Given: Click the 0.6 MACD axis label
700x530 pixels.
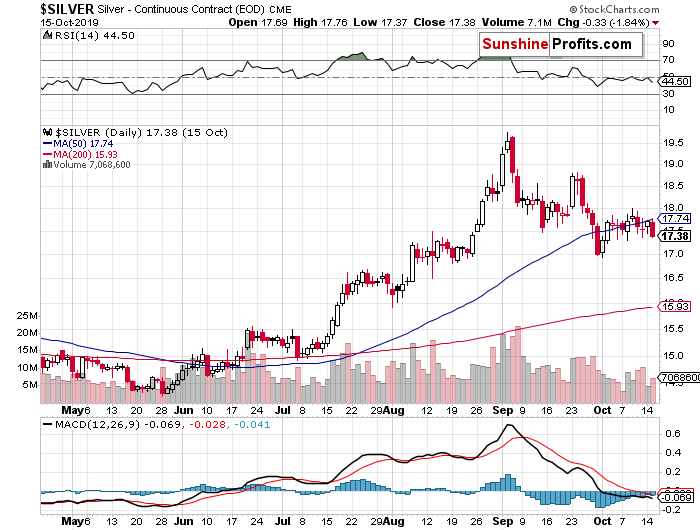Looking at the screenshot, I should (673, 434).
